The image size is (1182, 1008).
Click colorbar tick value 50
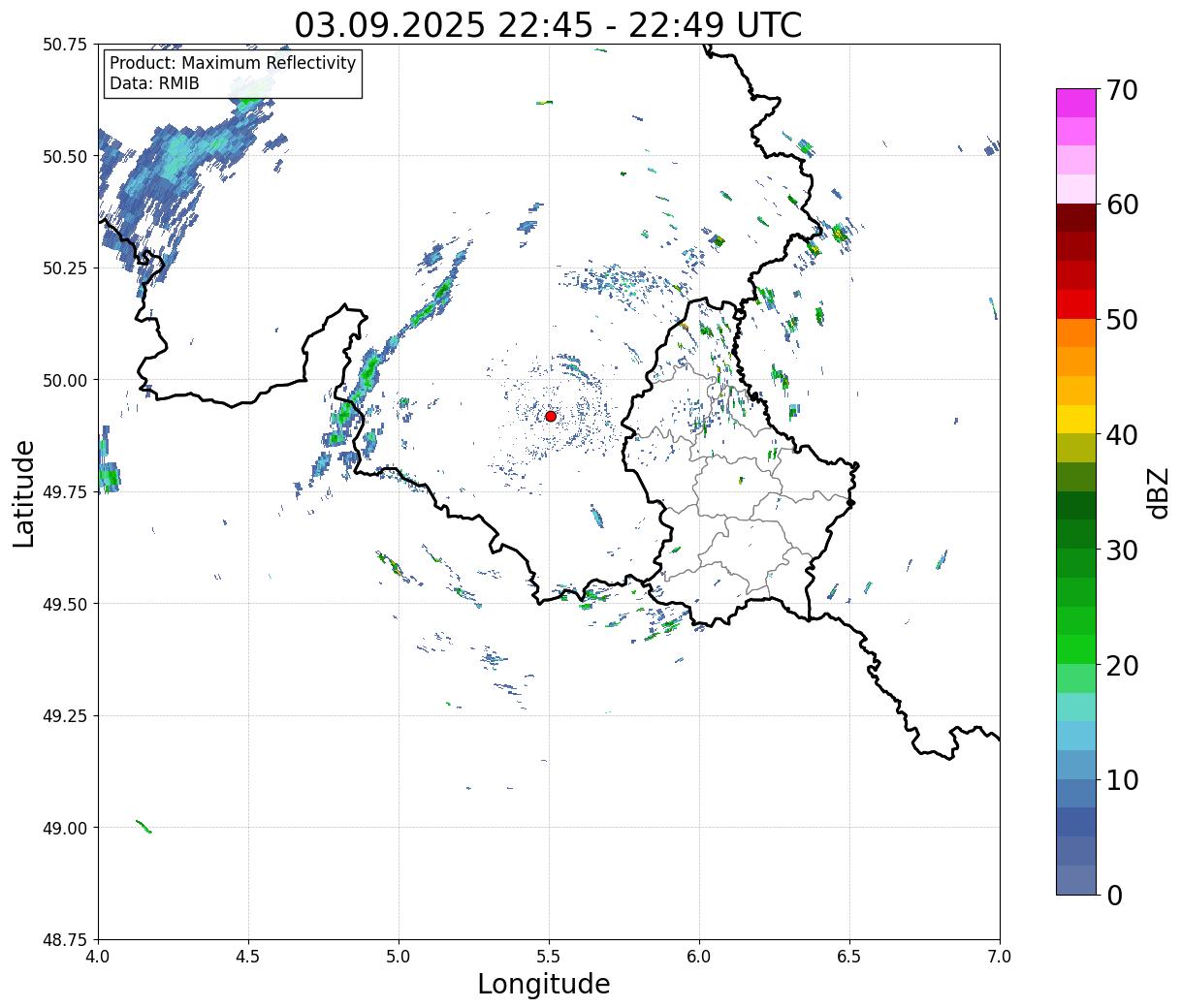coord(1121,320)
